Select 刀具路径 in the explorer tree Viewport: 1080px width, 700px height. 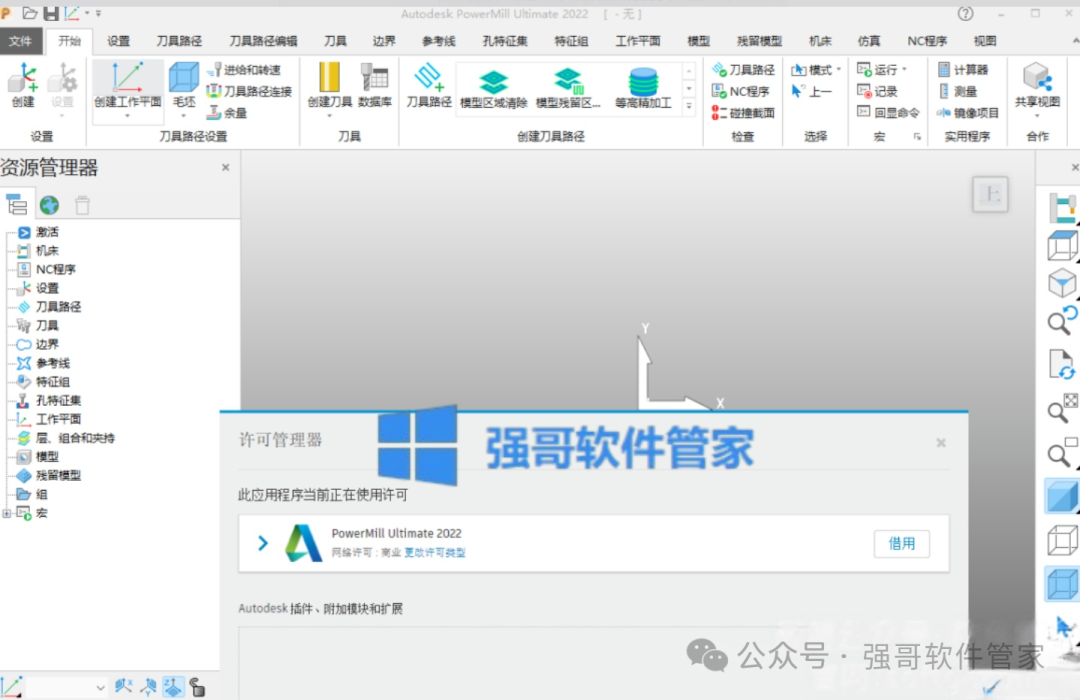click(58, 307)
